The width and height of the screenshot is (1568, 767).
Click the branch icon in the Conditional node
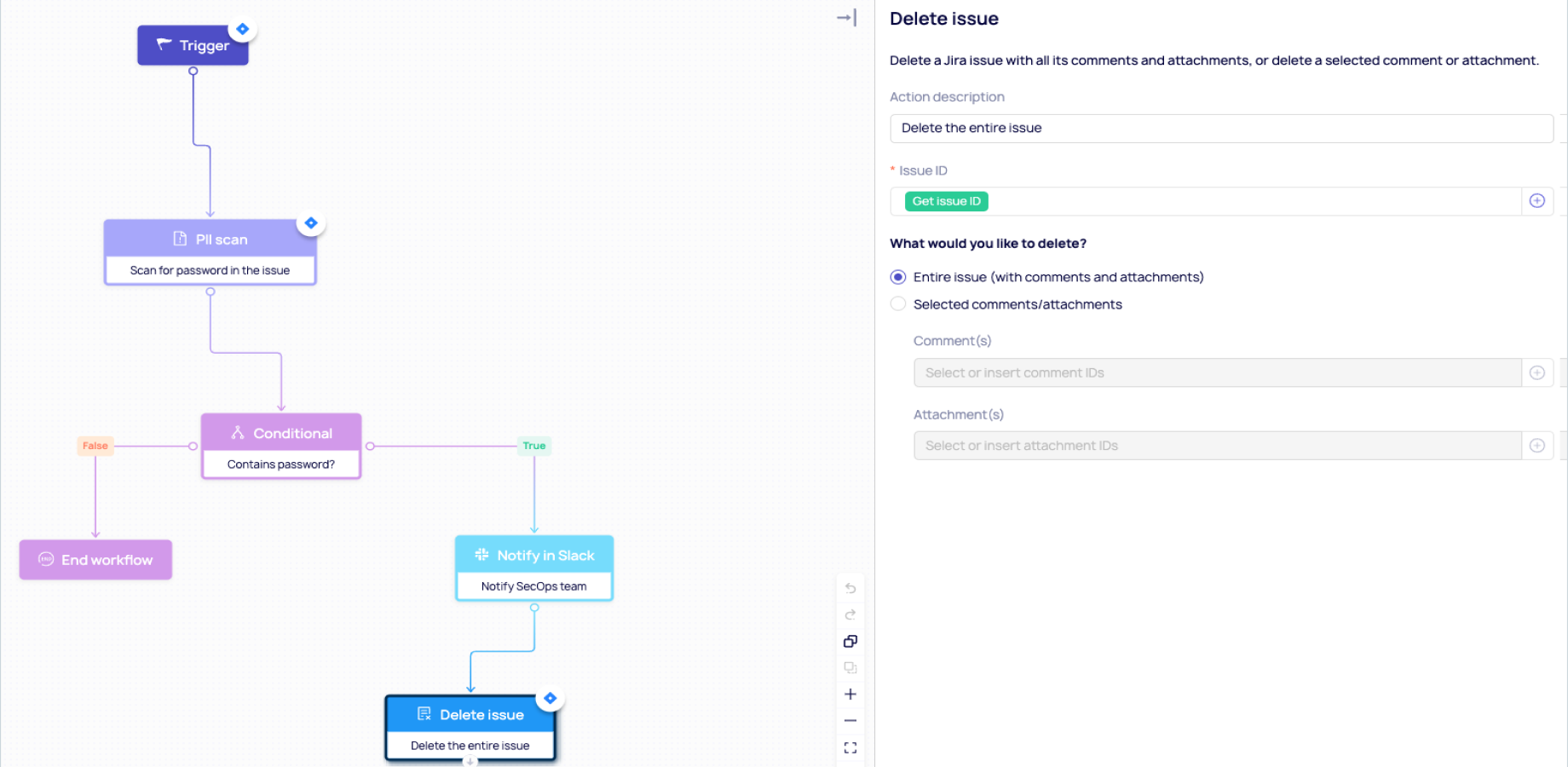click(238, 433)
